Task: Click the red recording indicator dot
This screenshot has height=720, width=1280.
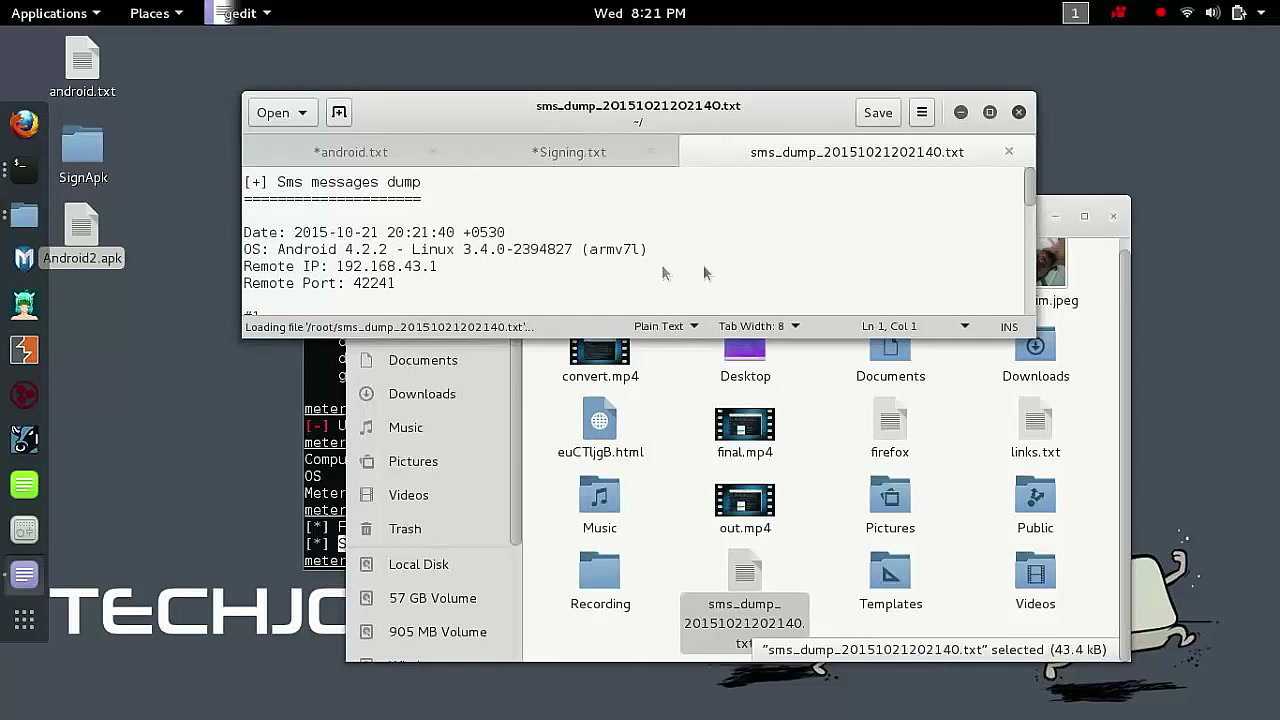Action: click(1160, 13)
